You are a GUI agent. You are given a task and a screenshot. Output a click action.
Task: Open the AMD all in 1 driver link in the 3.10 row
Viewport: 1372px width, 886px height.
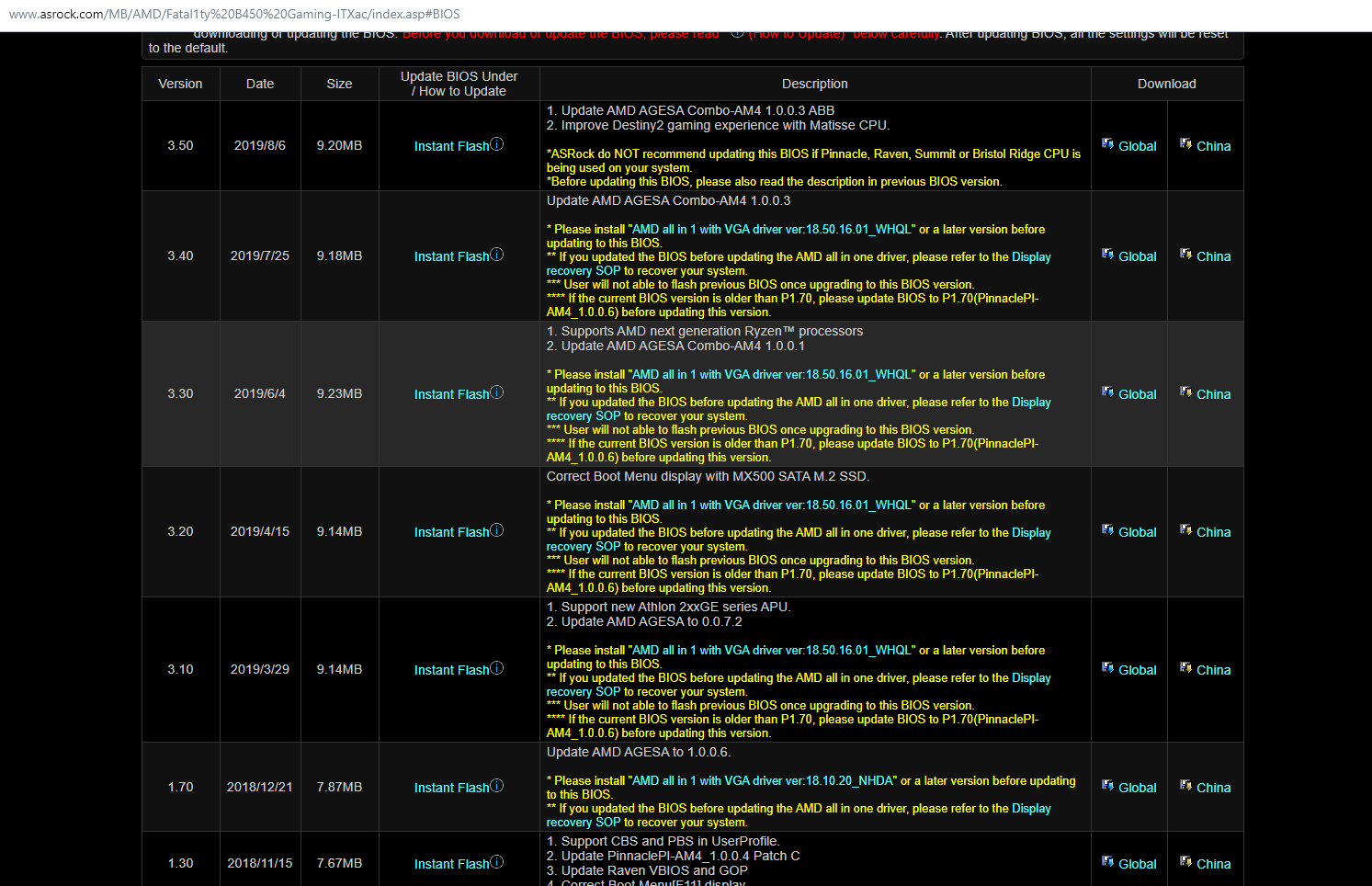pyautogui.click(x=772, y=651)
